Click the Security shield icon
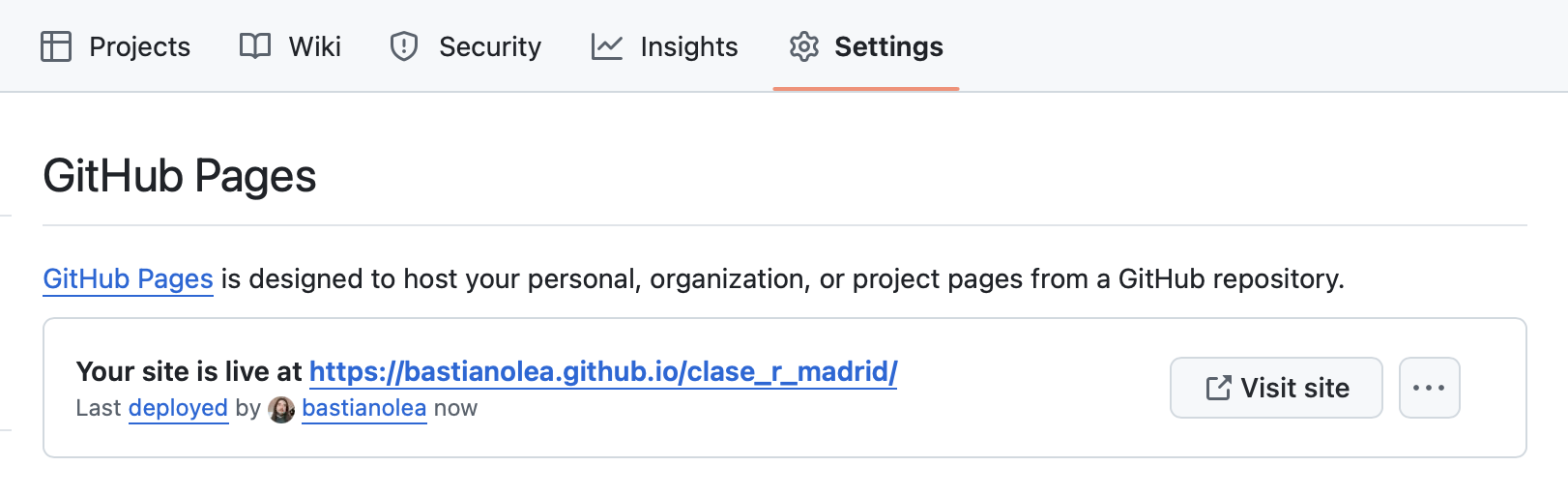The width and height of the screenshot is (1568, 495). (404, 46)
